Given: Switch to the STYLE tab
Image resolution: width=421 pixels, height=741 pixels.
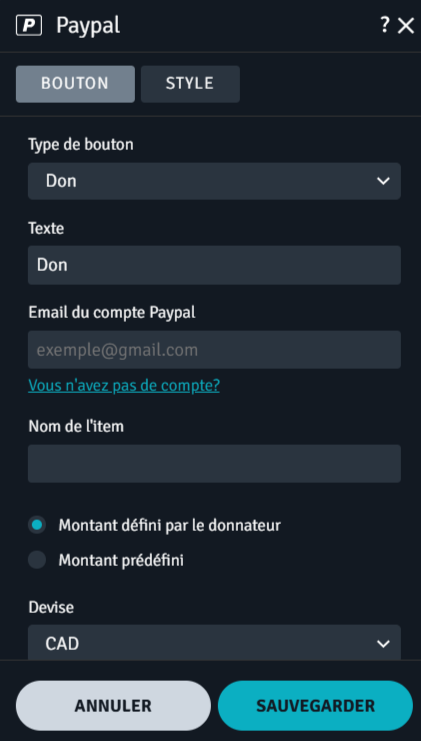Looking at the screenshot, I should 190,84.
